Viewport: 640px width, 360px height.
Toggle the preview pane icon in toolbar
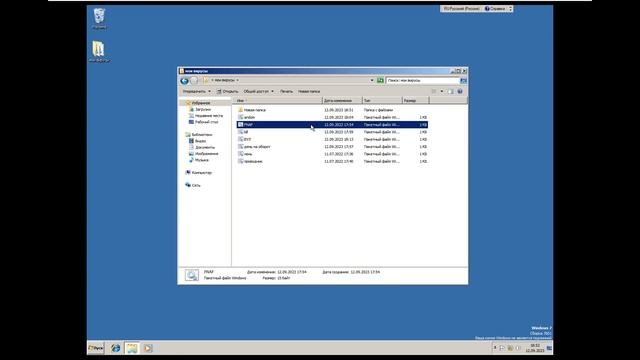tap(451, 91)
